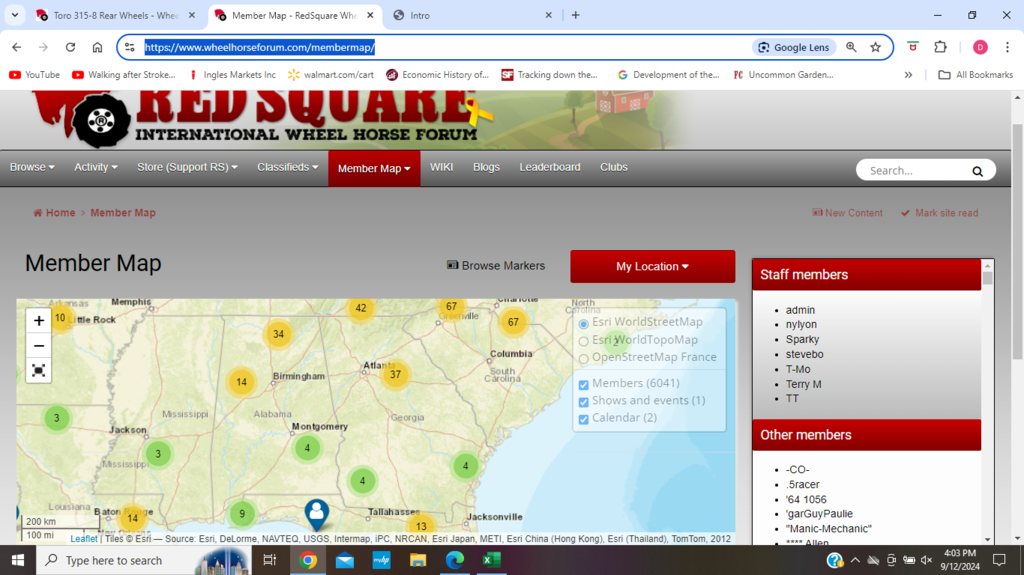Select OpenStreetMap France base layer

point(584,358)
